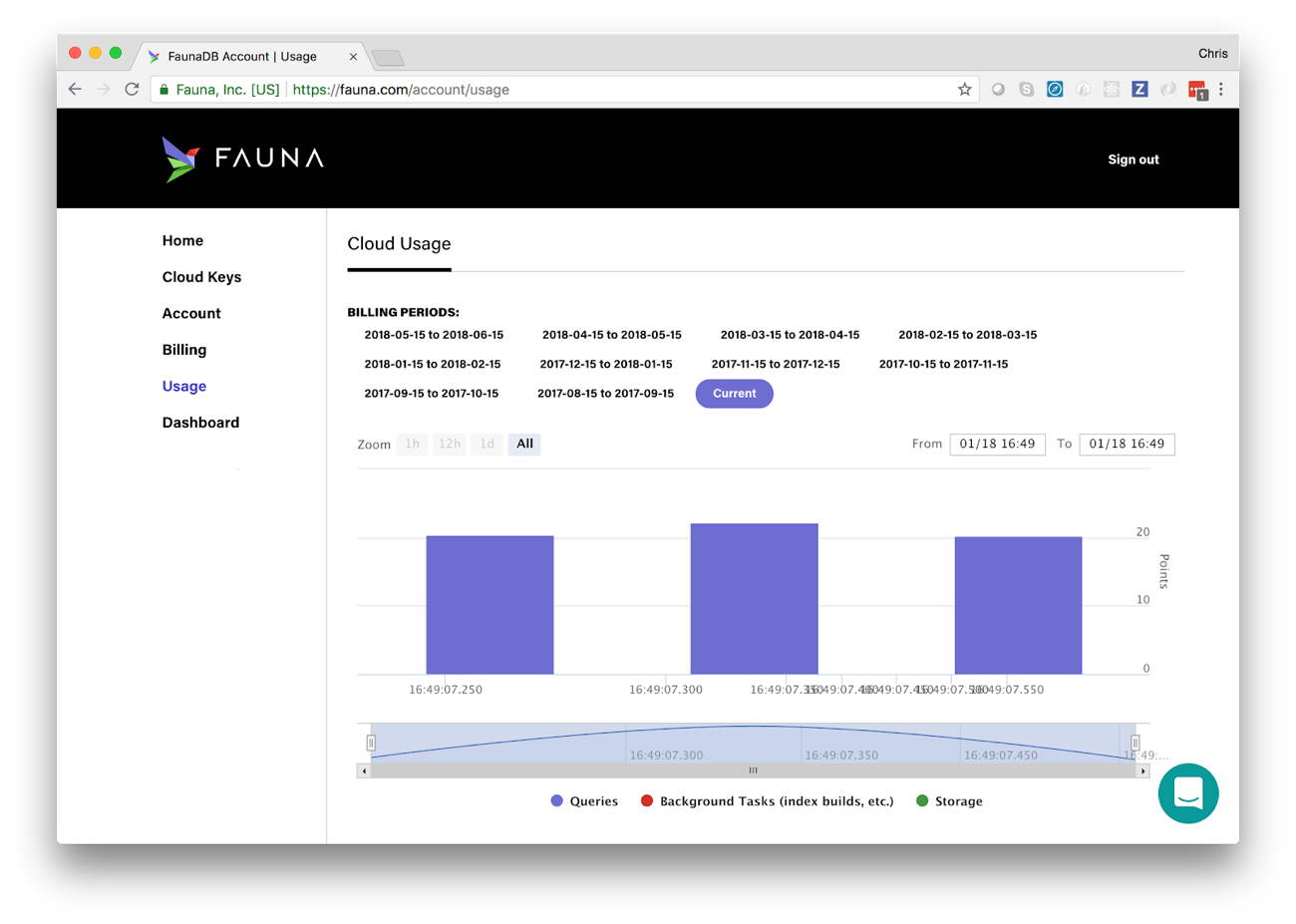Click the blue Z extension icon

tap(1139, 90)
